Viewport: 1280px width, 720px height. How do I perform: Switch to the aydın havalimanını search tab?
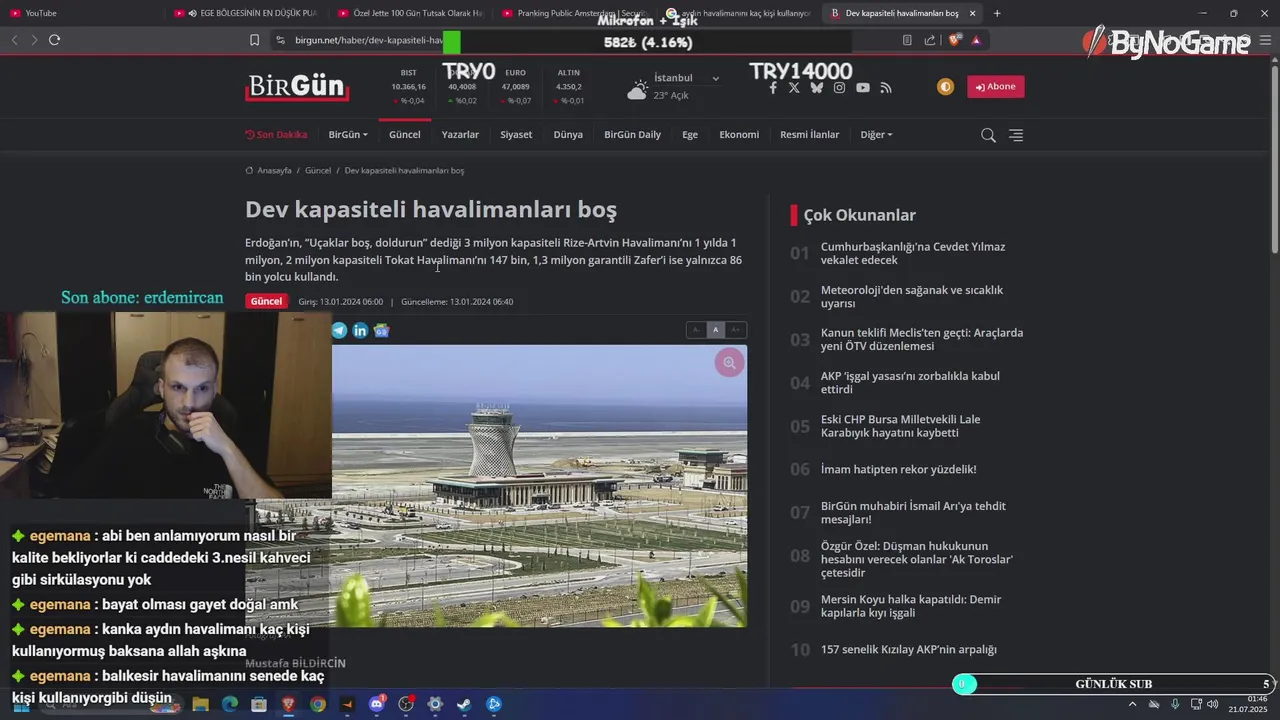point(739,13)
